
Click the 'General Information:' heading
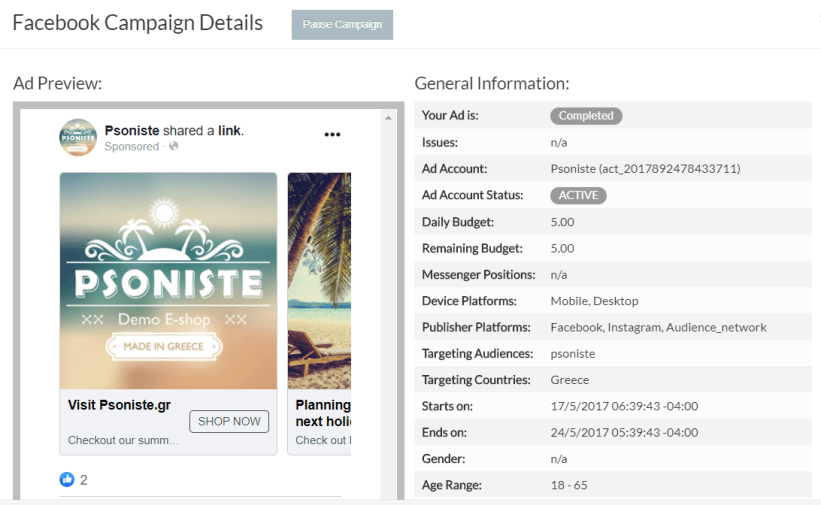click(x=492, y=83)
